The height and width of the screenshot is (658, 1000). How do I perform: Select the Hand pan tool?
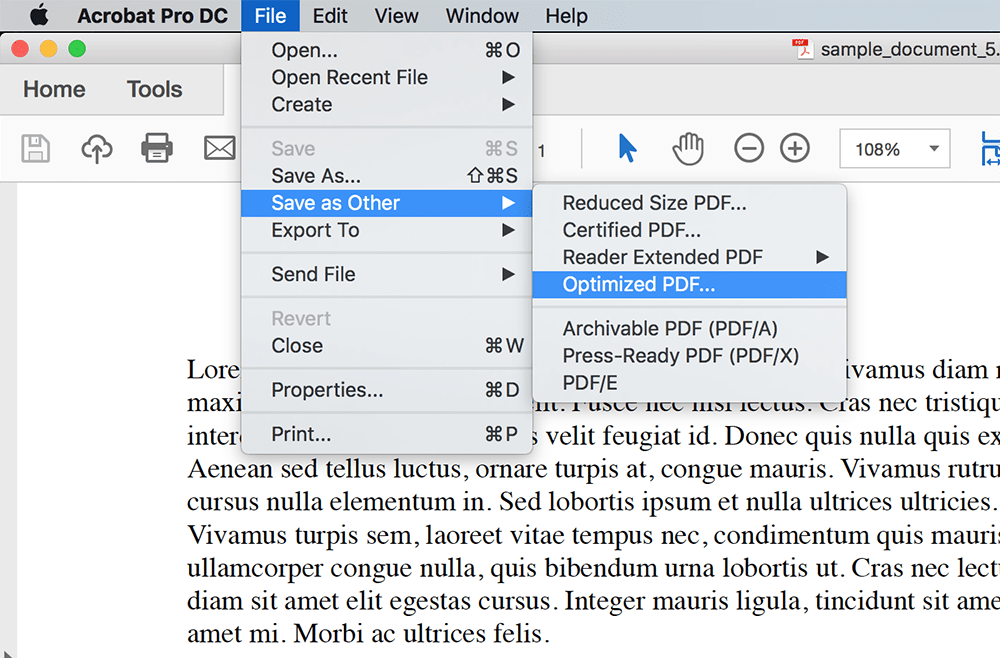coord(688,149)
